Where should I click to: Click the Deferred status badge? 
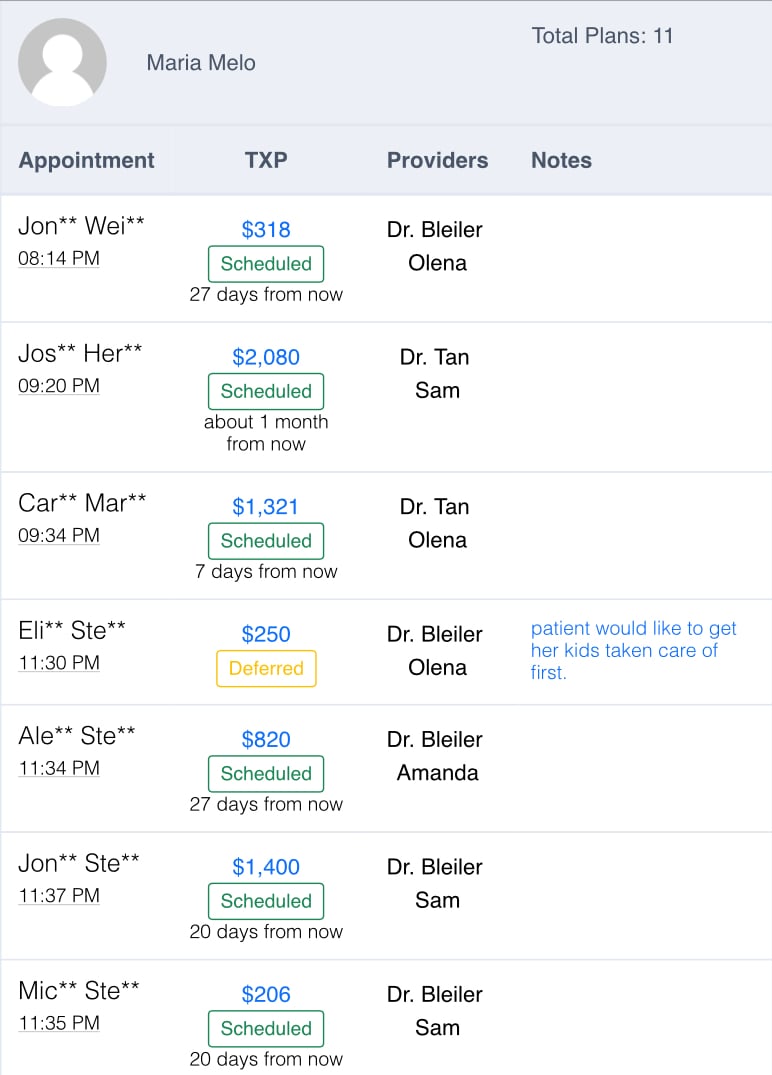[x=266, y=669]
